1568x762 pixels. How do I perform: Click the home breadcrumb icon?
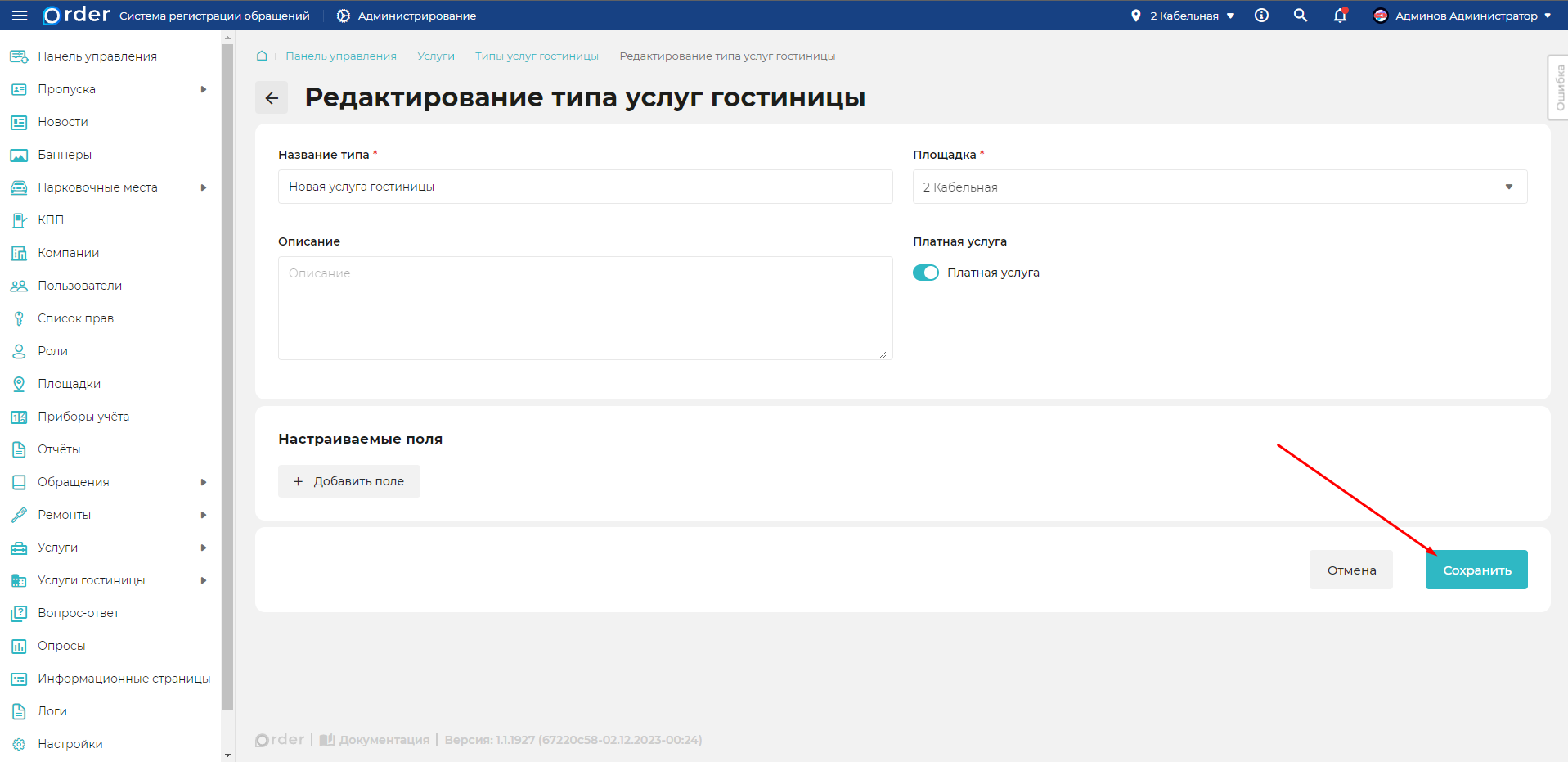coord(261,55)
